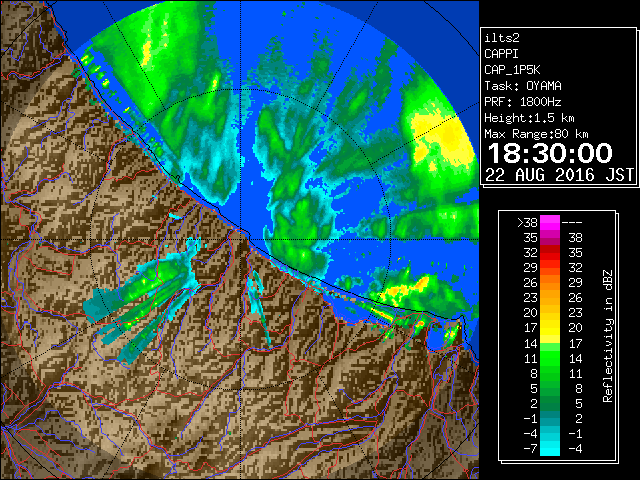Click the vertical 'Reflectivity in dBZ' label
This screenshot has height=480, width=640.
click(x=608, y=336)
